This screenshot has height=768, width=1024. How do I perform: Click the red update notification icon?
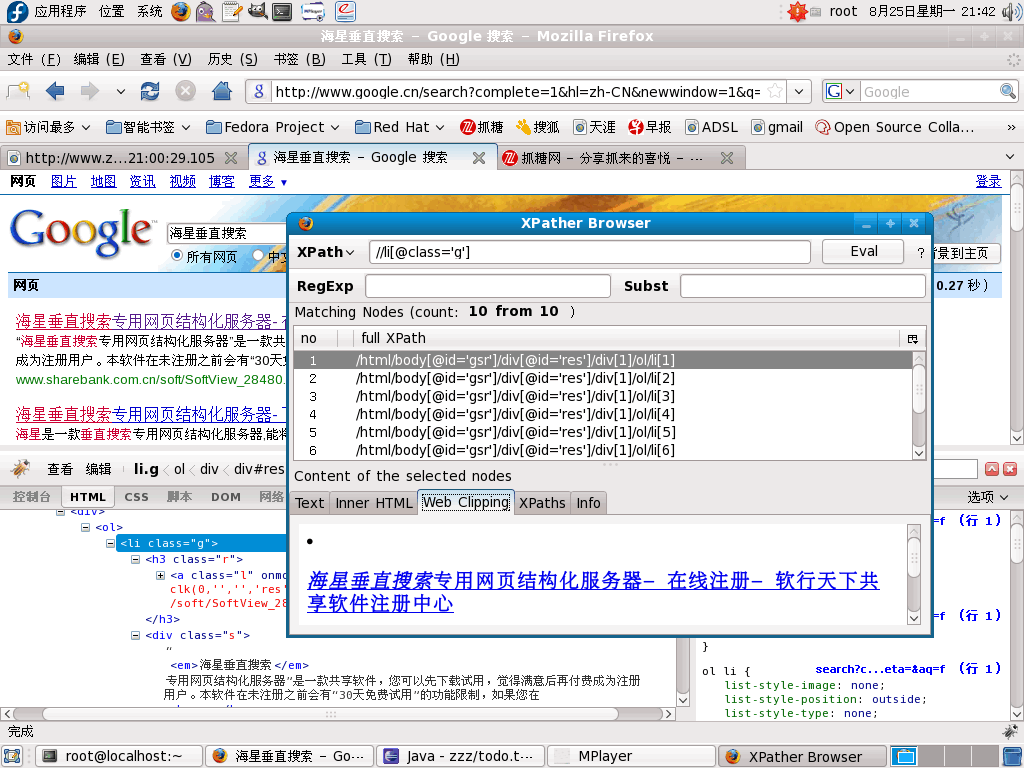[797, 11]
